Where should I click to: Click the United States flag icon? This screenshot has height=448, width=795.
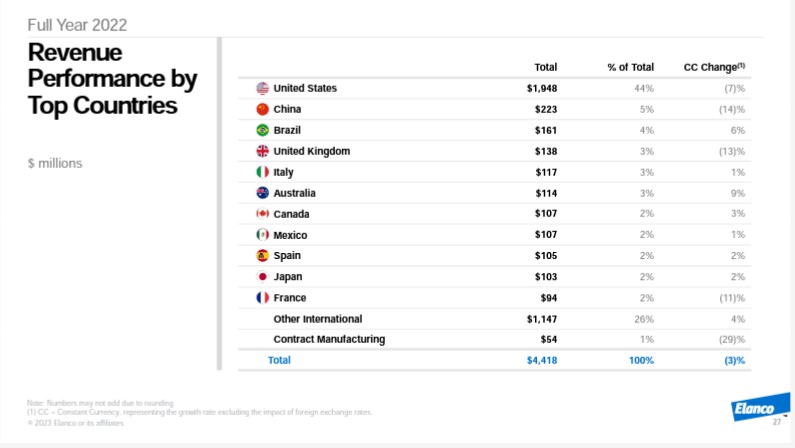pos(263,88)
